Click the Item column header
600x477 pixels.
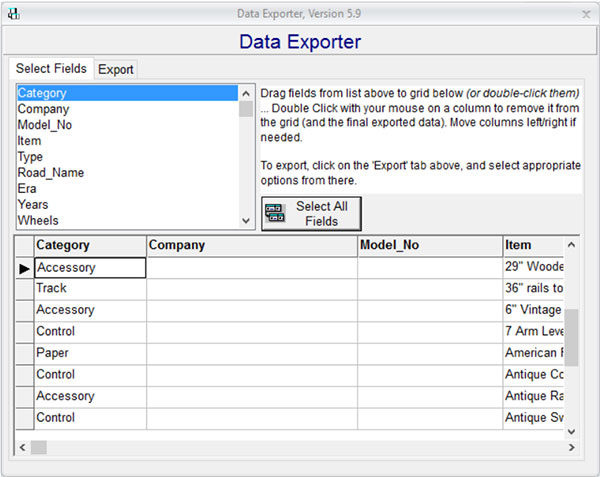click(533, 245)
